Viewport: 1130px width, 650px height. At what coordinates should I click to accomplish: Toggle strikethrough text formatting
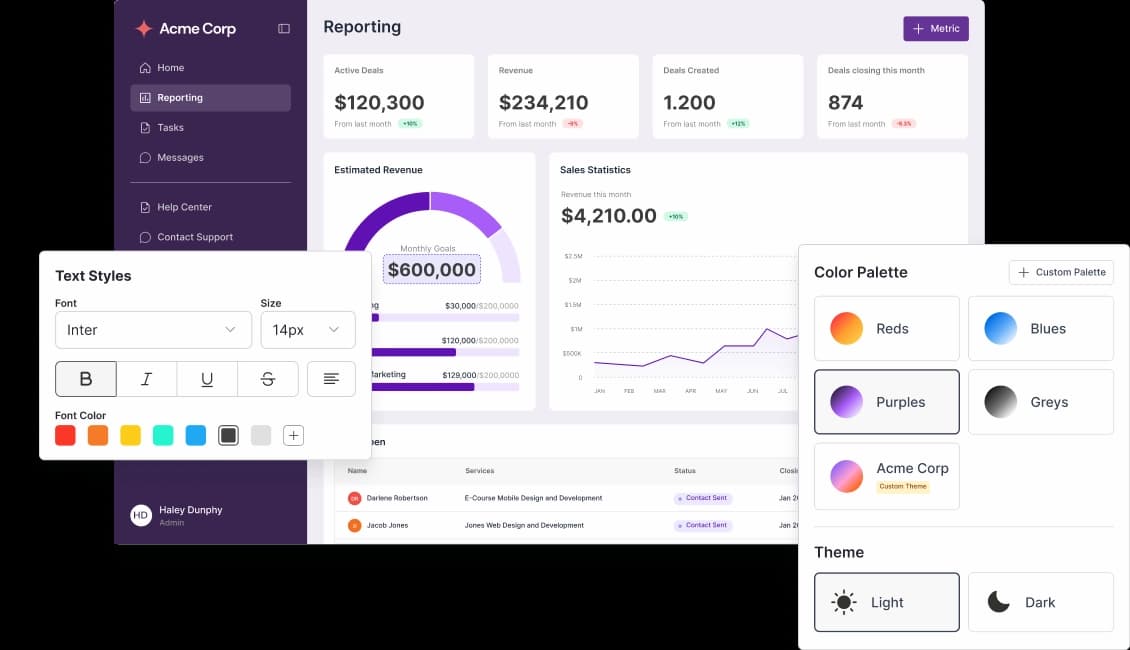tap(267, 379)
